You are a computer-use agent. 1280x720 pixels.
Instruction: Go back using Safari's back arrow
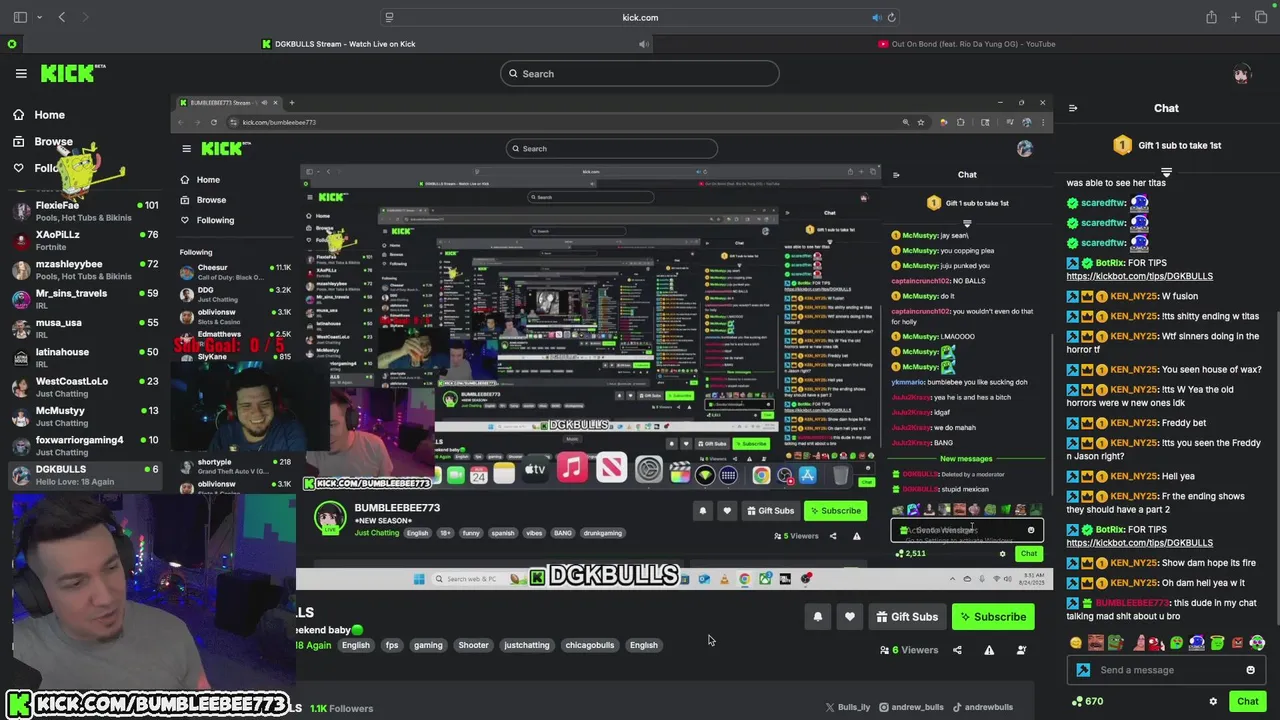62,17
